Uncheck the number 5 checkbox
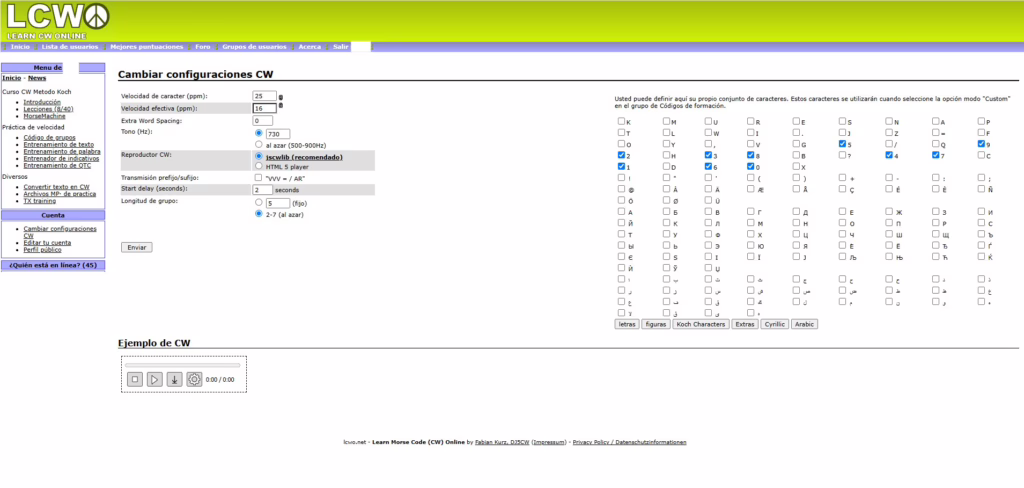The width and height of the screenshot is (1024, 488). coord(843,143)
